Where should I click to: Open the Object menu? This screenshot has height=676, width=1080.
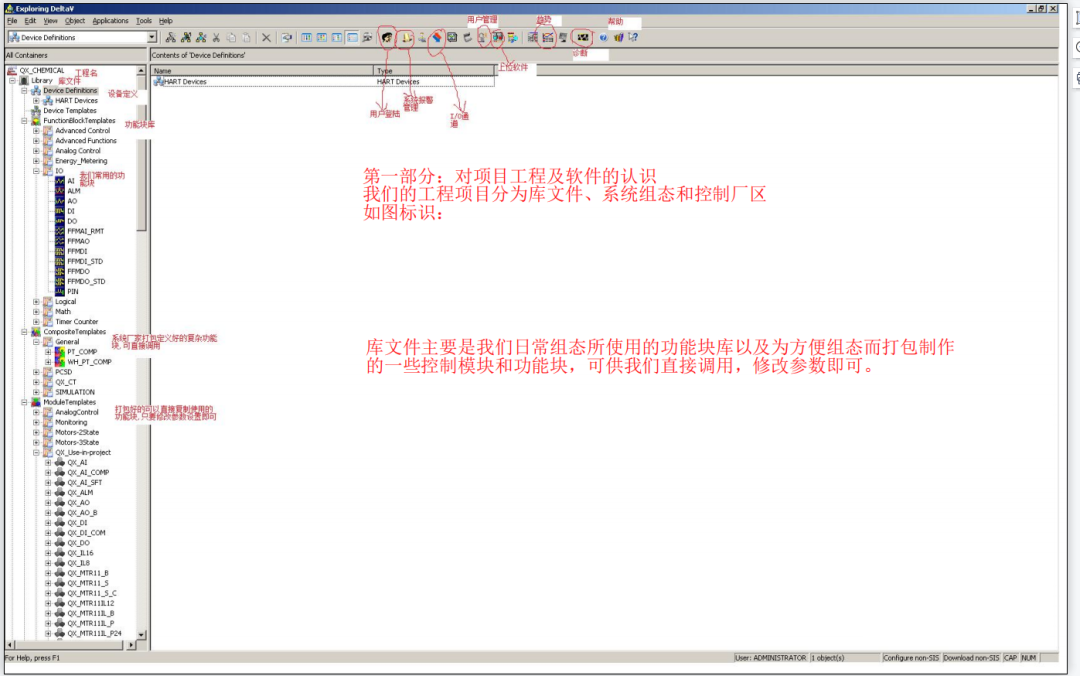click(75, 20)
